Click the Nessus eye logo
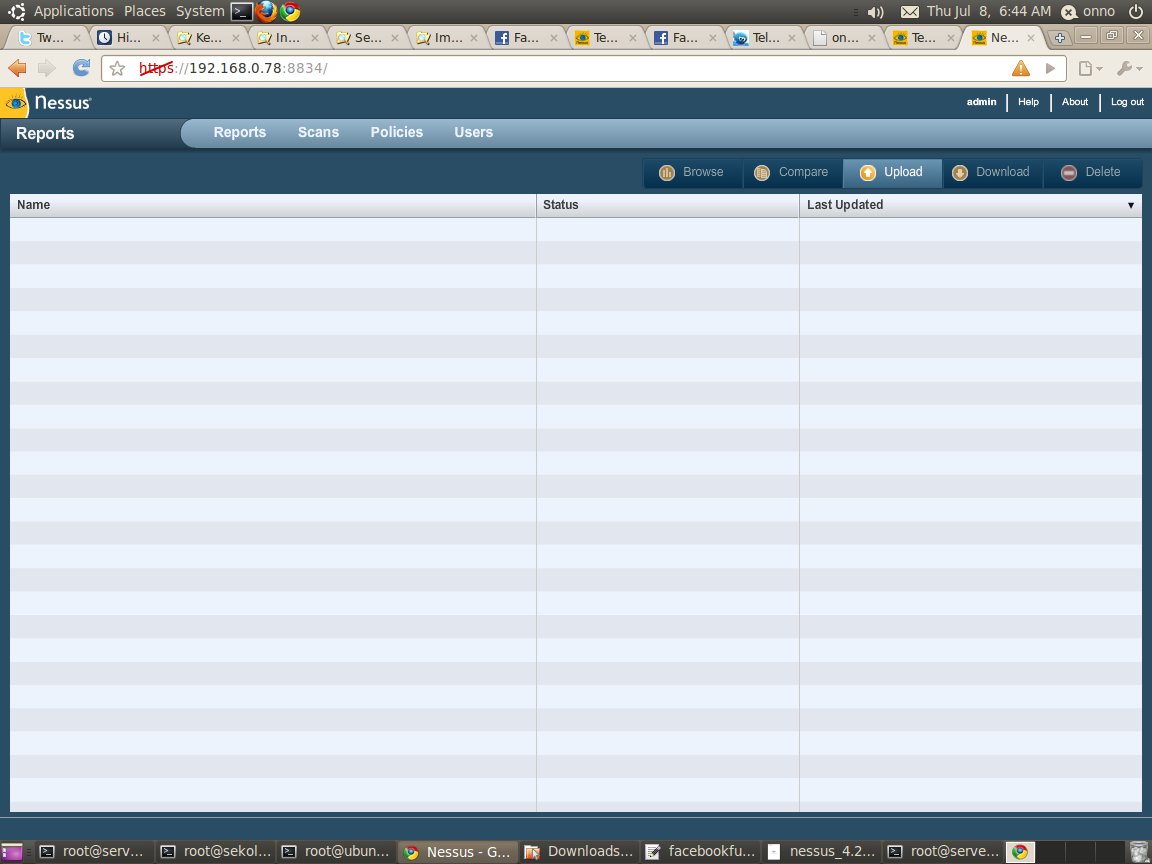The image size is (1152, 864). [15, 104]
